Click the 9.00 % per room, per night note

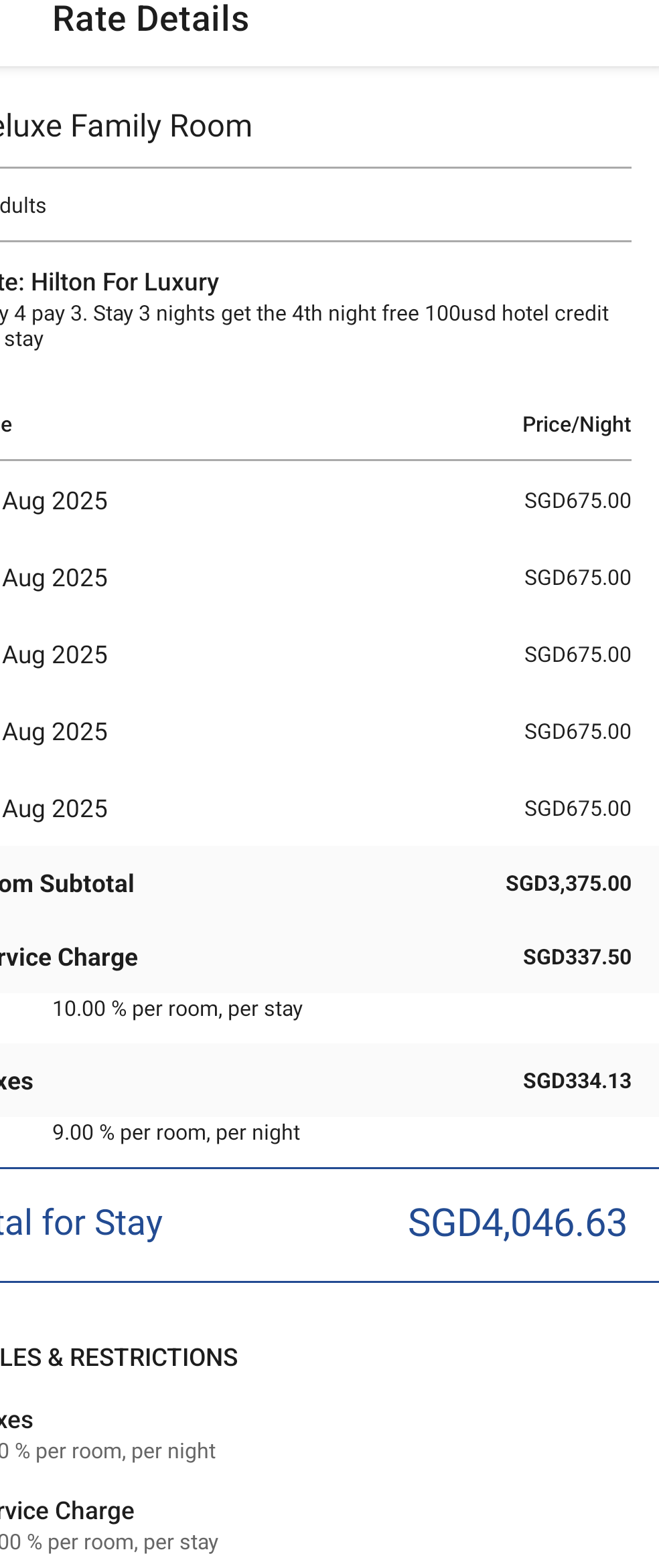176,1132
